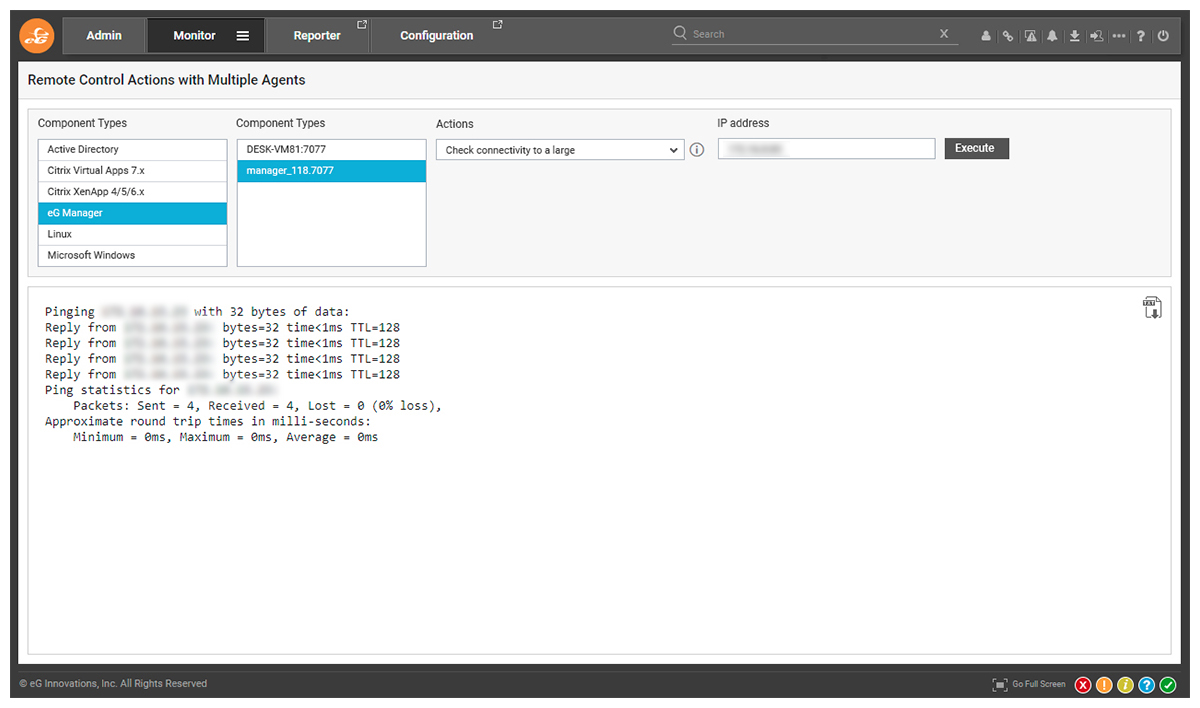
Task: Click the Remote Control Actions page title
Action: coord(167,80)
